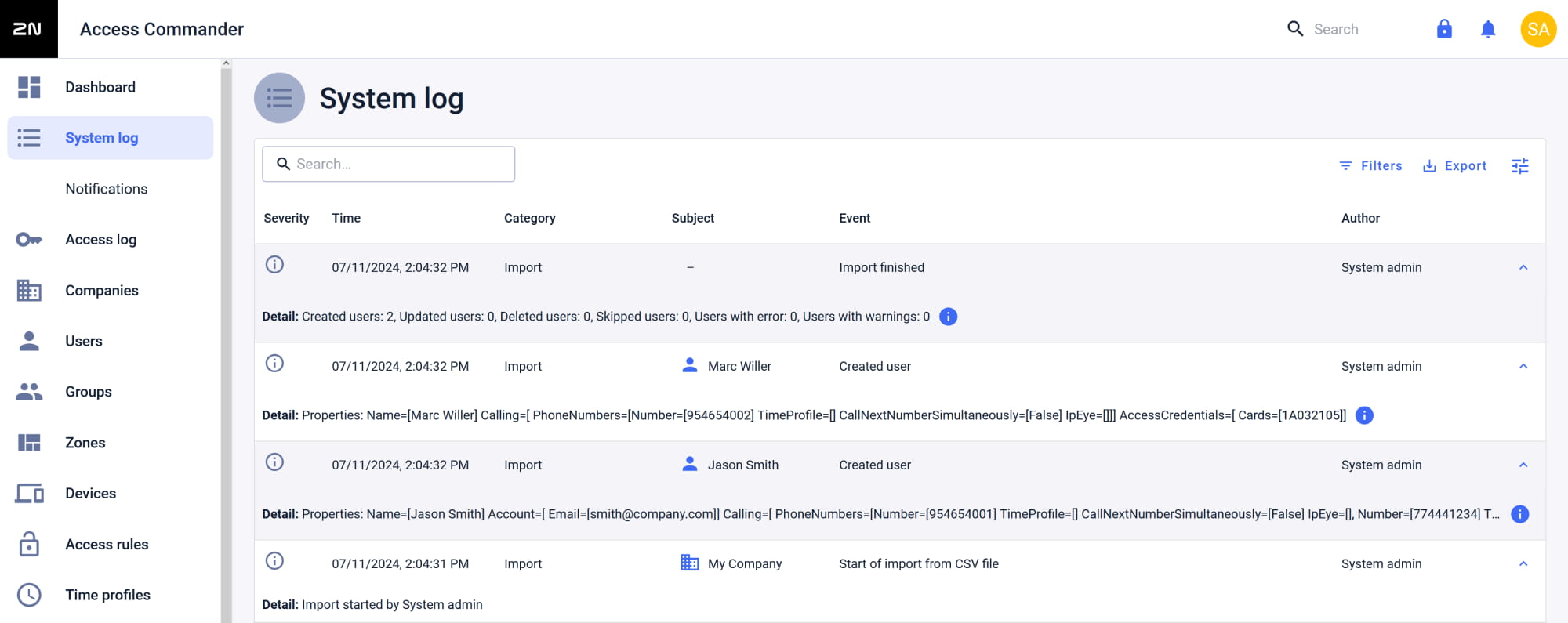1568x623 pixels.
Task: Select System log menu item
Action: click(x=111, y=138)
